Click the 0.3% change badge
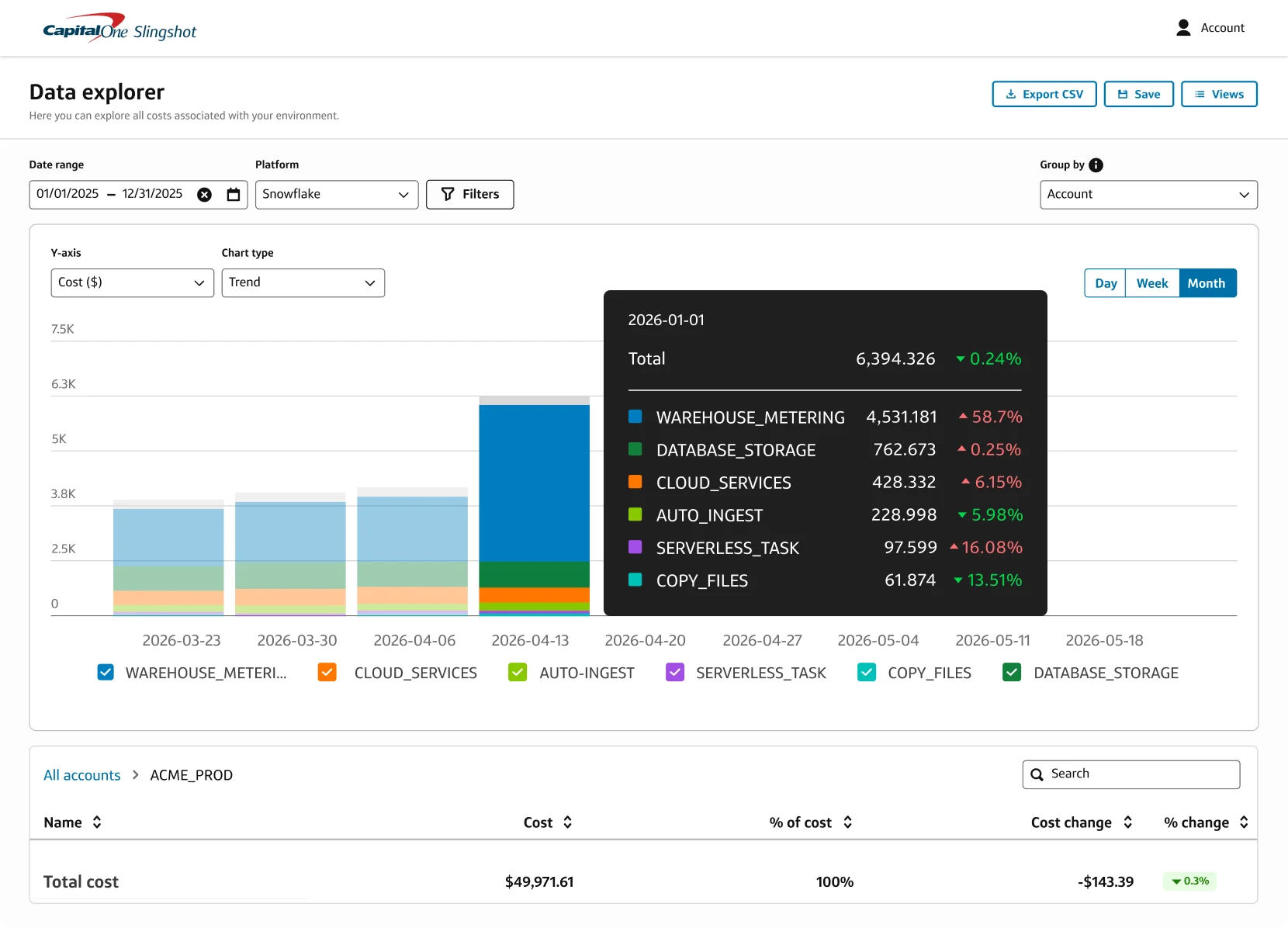Viewport: 1288px width, 928px height. 1189,881
